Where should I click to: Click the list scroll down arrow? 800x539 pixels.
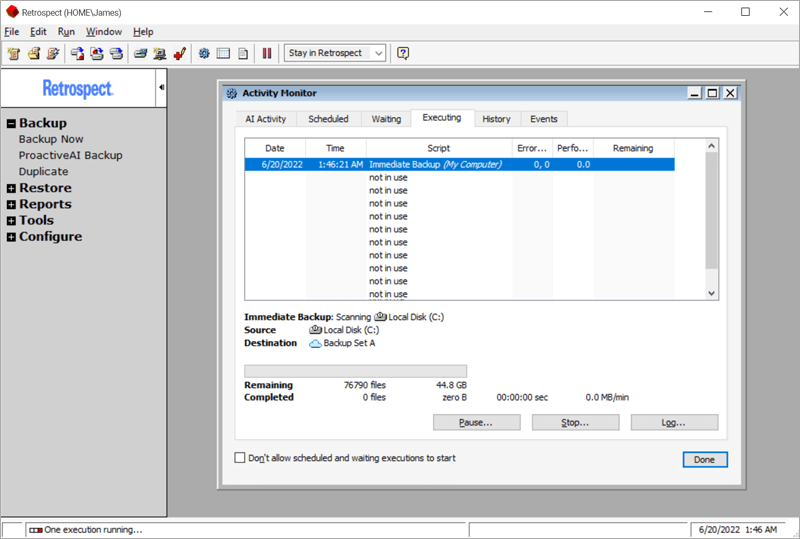click(x=711, y=293)
